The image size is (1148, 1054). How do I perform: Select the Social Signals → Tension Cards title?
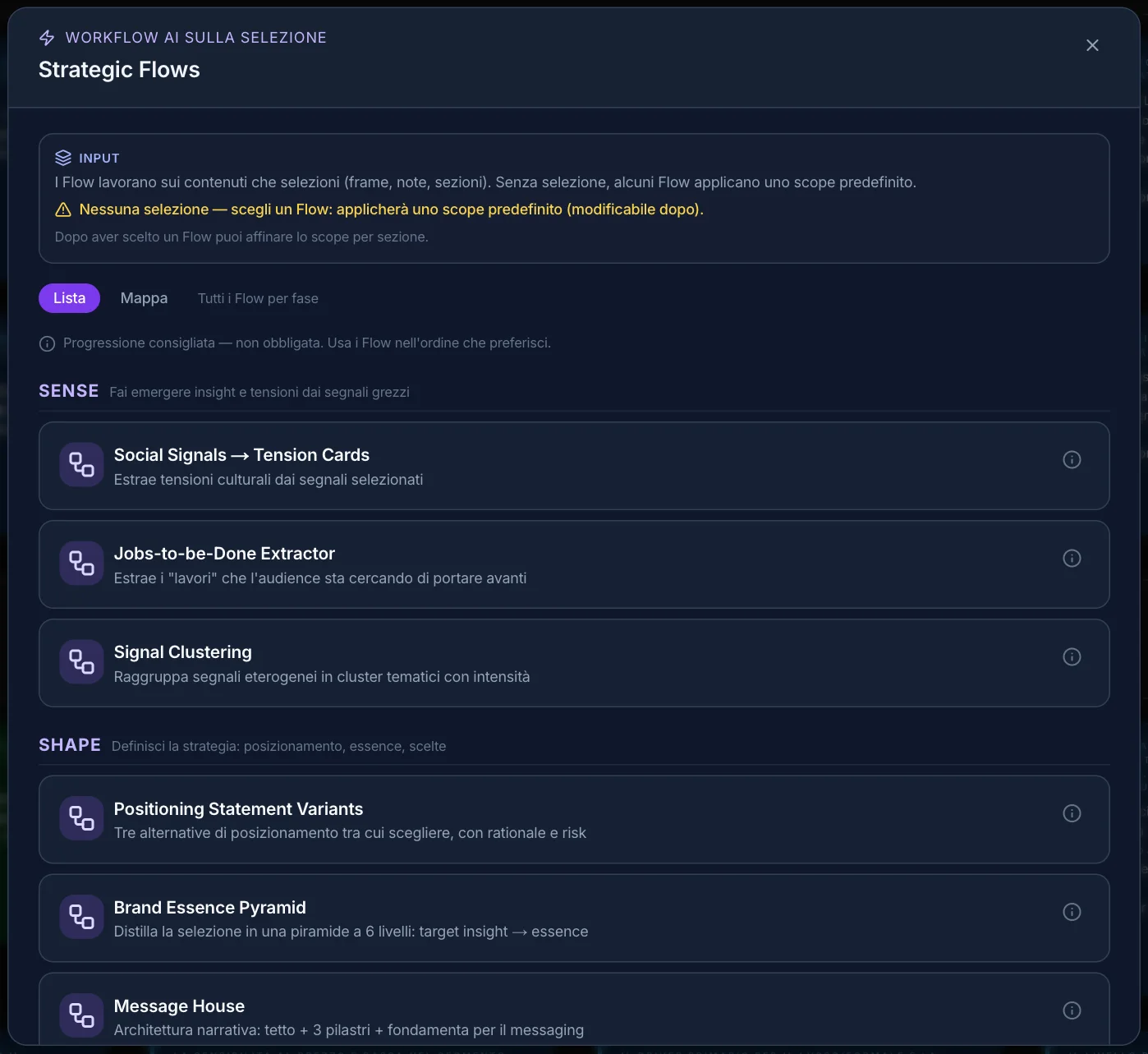coord(241,455)
